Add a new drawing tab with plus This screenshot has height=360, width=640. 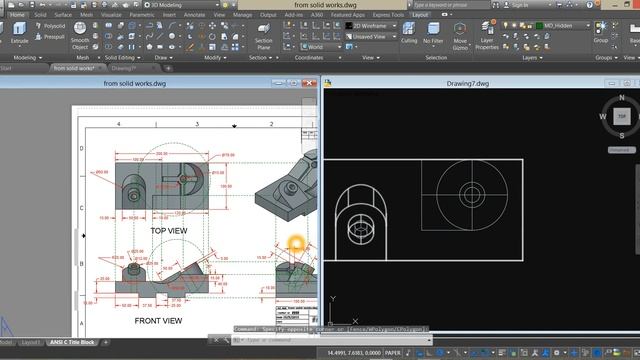coord(169,68)
